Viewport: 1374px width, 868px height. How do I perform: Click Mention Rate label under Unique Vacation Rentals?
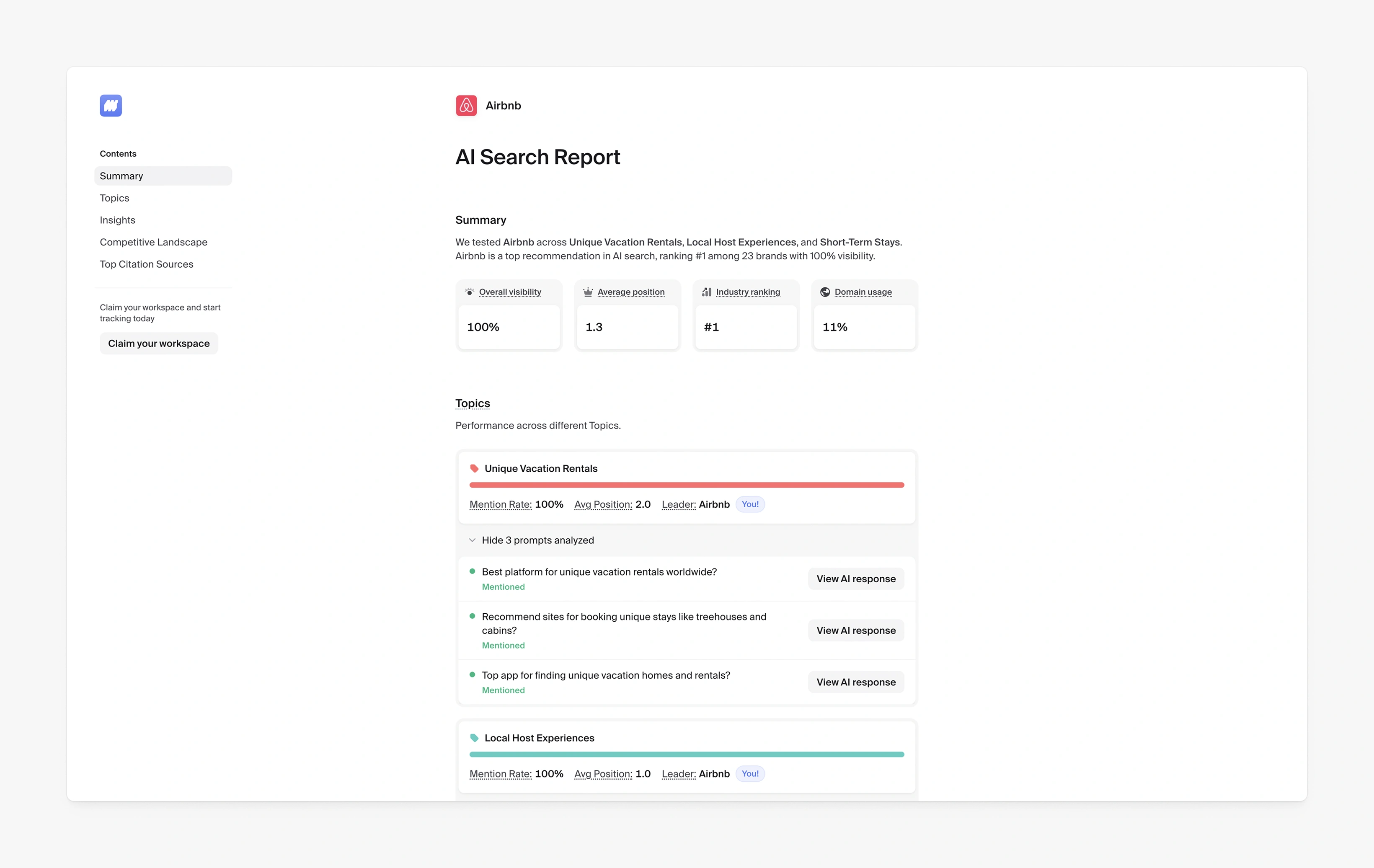[x=501, y=504]
